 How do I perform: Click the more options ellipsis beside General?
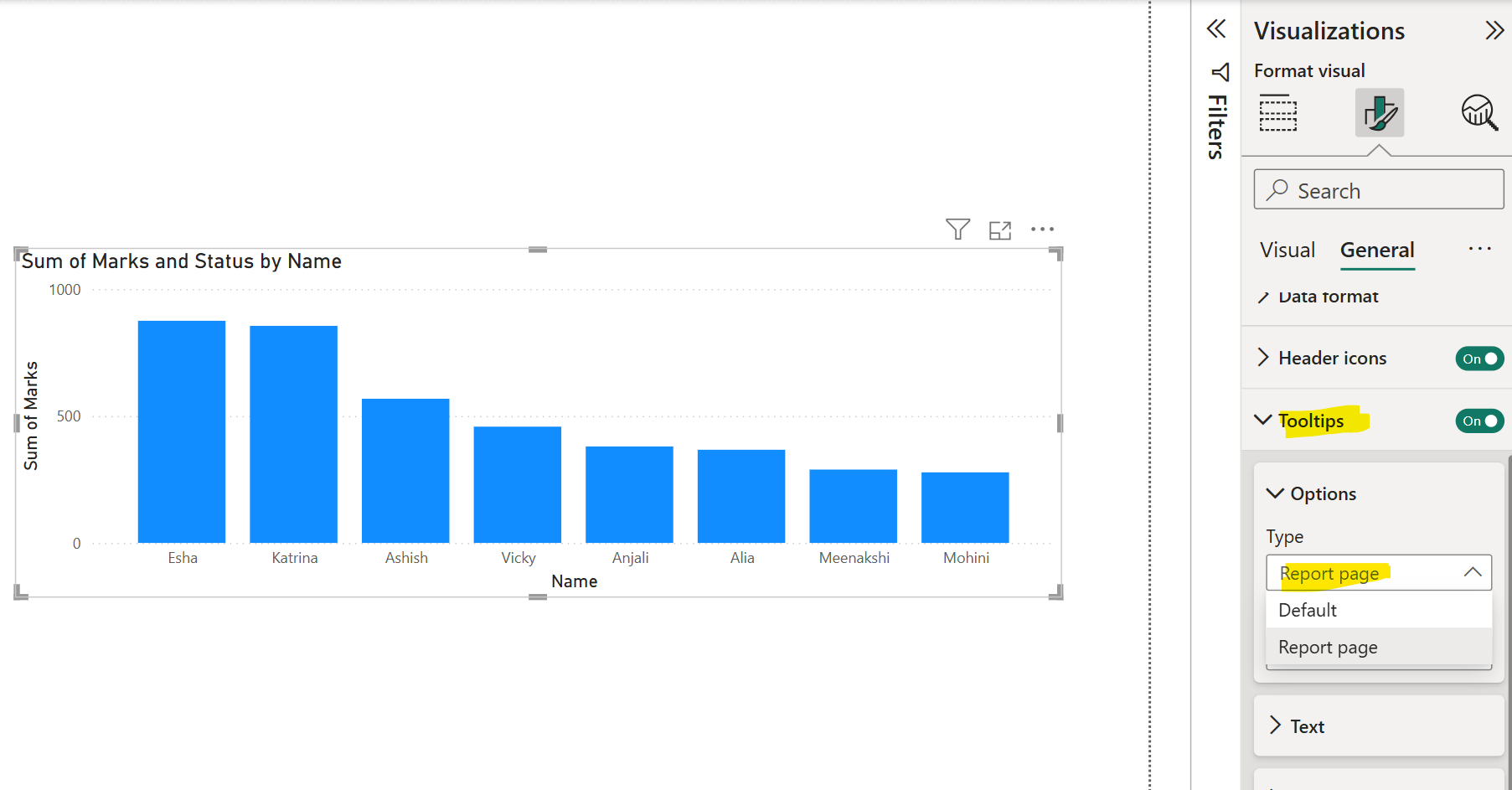(x=1479, y=249)
